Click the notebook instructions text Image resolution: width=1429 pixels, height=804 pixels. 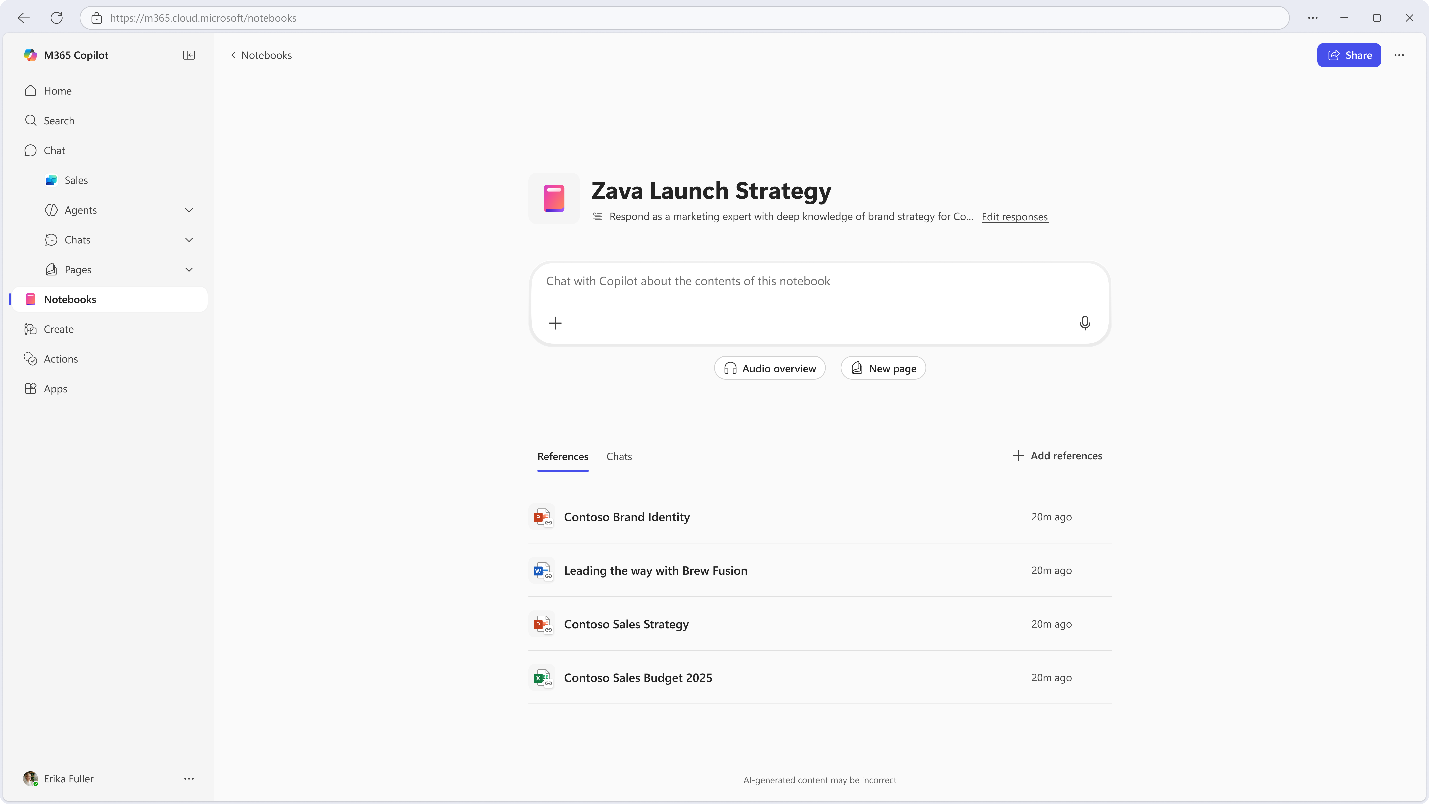click(x=790, y=217)
